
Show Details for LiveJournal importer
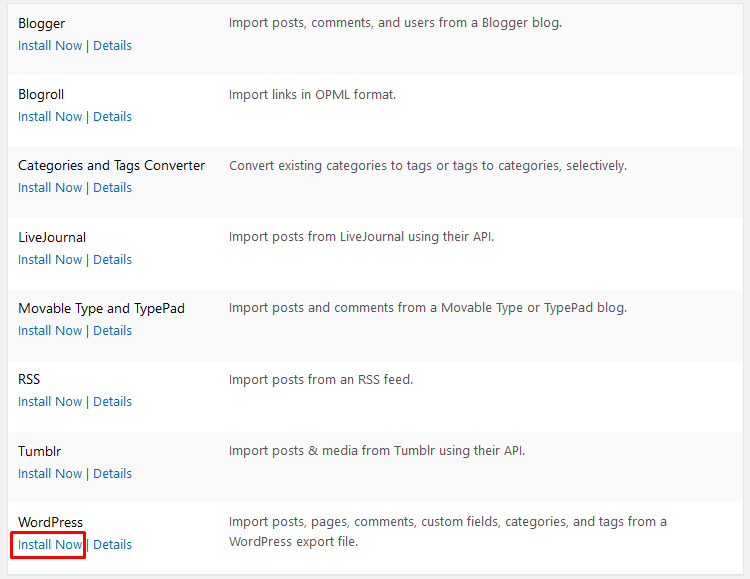[x=112, y=260]
